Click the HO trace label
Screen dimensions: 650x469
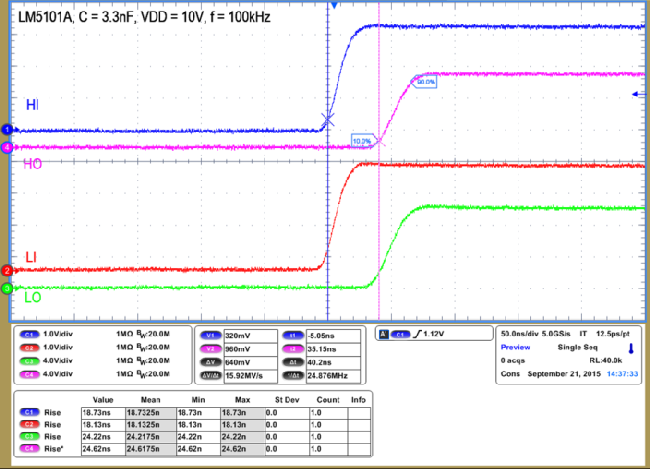pos(32,164)
